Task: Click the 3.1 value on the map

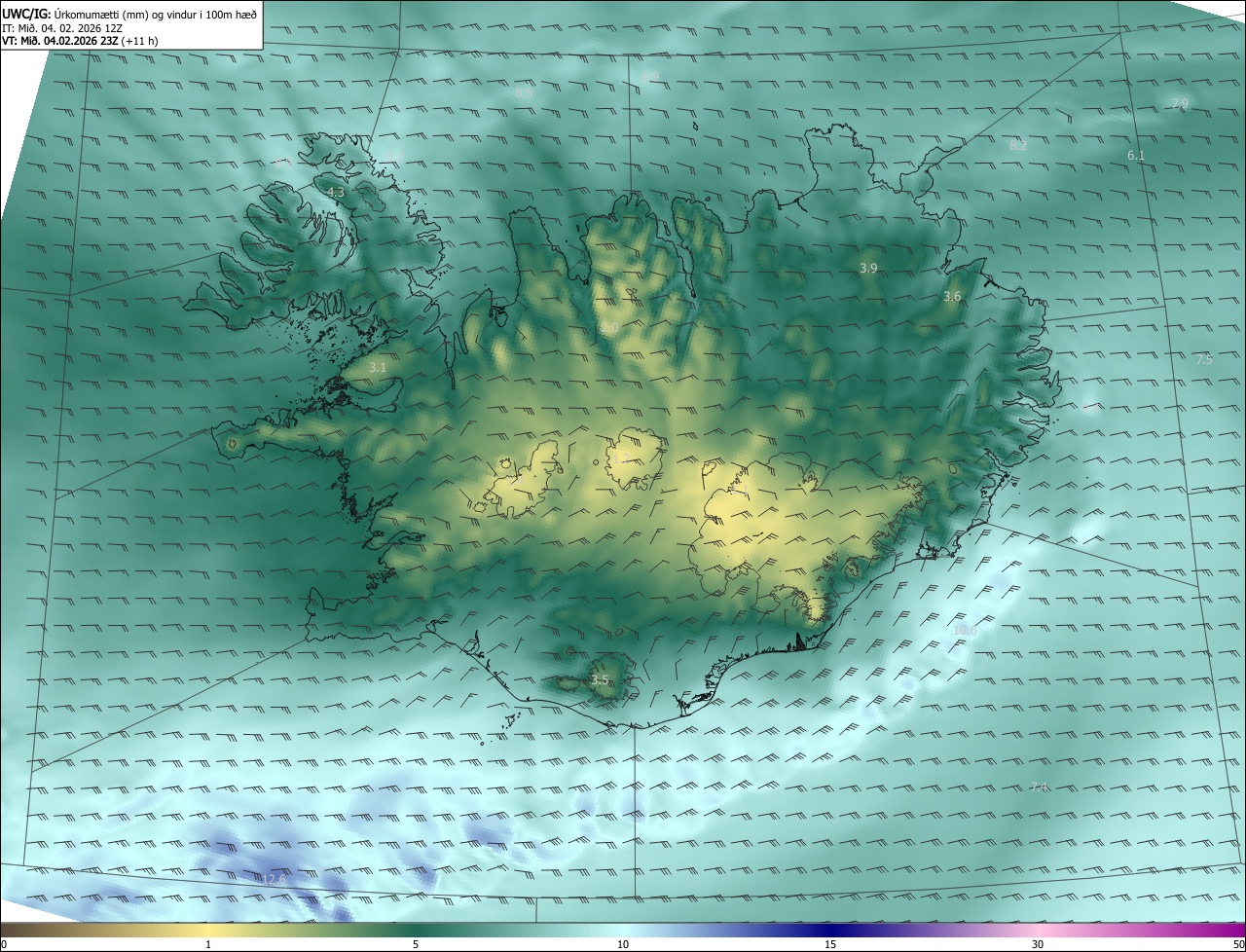Action: 378,368
